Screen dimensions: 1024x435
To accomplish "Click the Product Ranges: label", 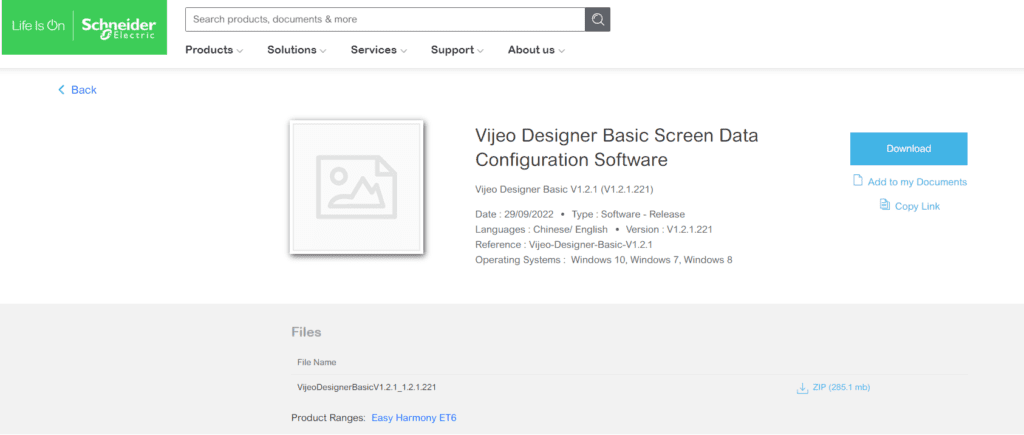I will 328,417.
